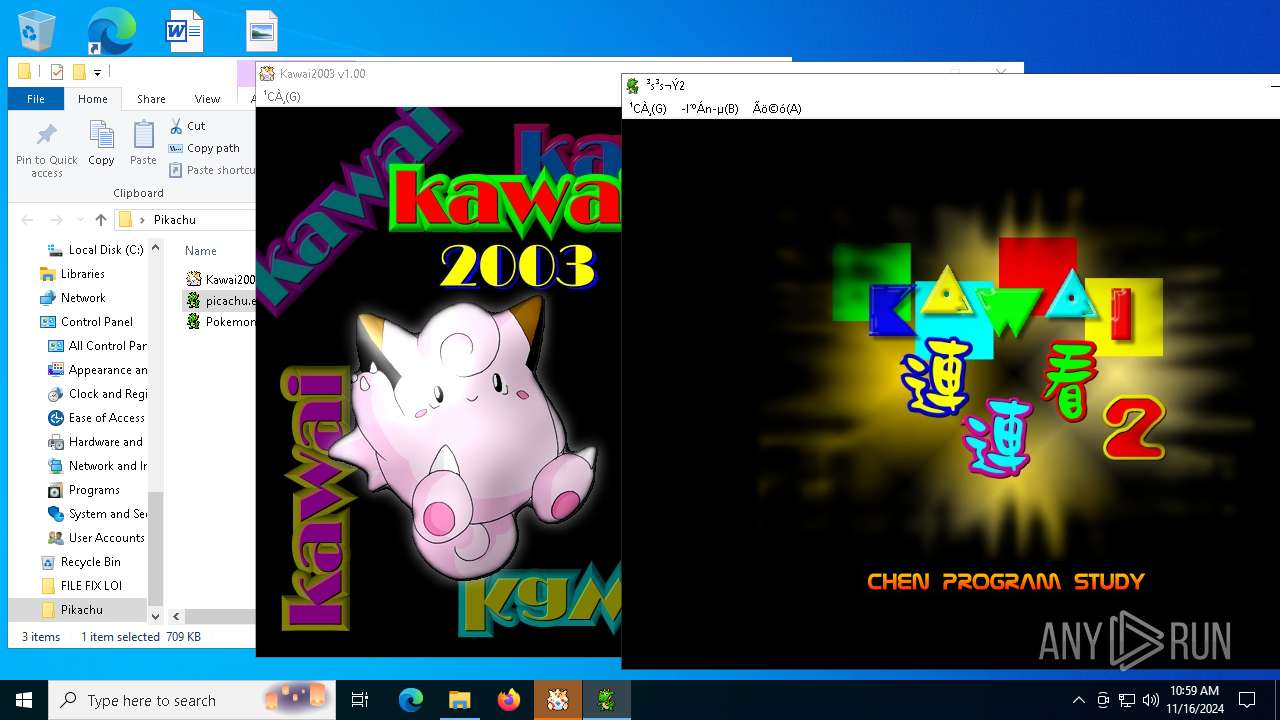The image size is (1280, 720).
Task: Select Local Disk (C:) in navigation pane
Action: point(95,250)
